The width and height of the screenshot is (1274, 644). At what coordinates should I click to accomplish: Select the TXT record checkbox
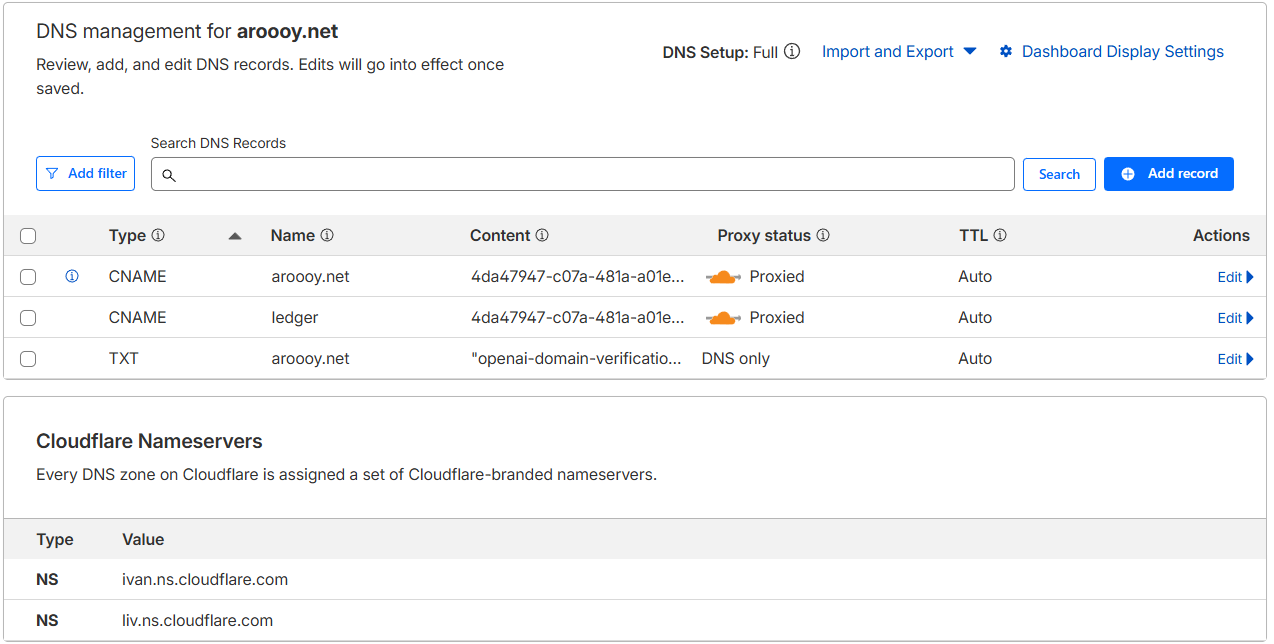(x=28, y=359)
